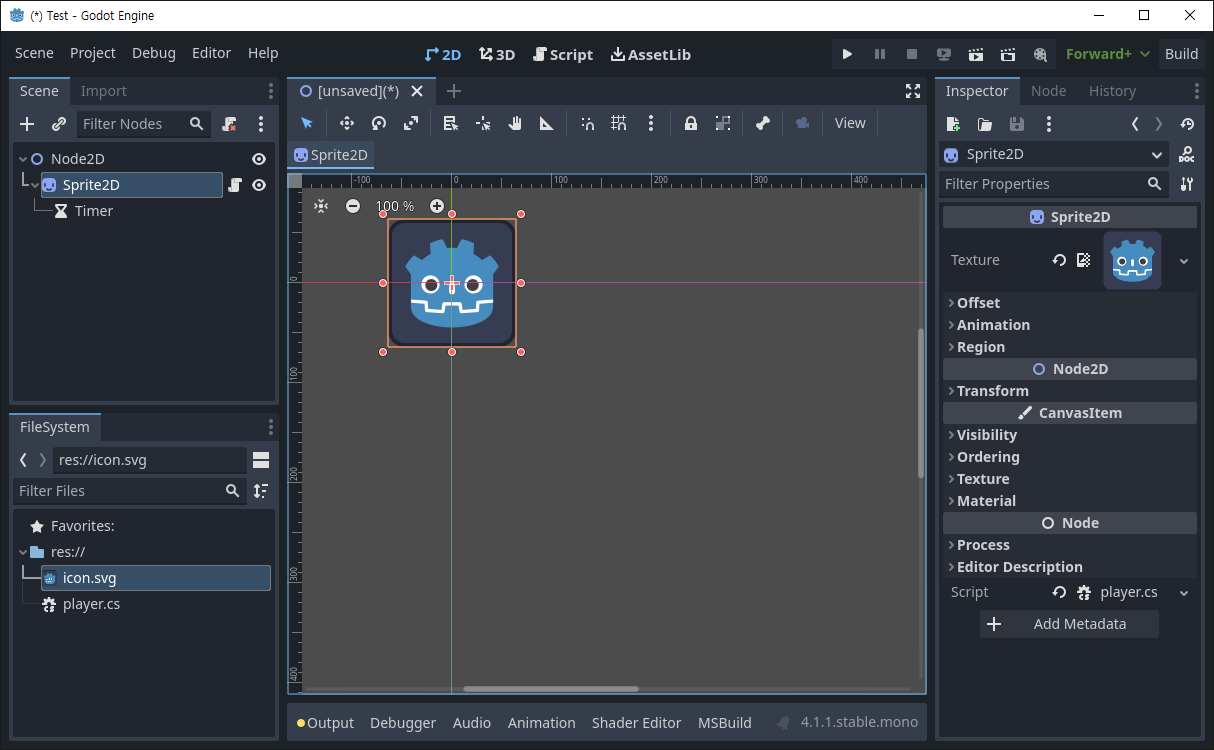
Task: Choose the Select Mode arrow tool
Action: [x=307, y=123]
